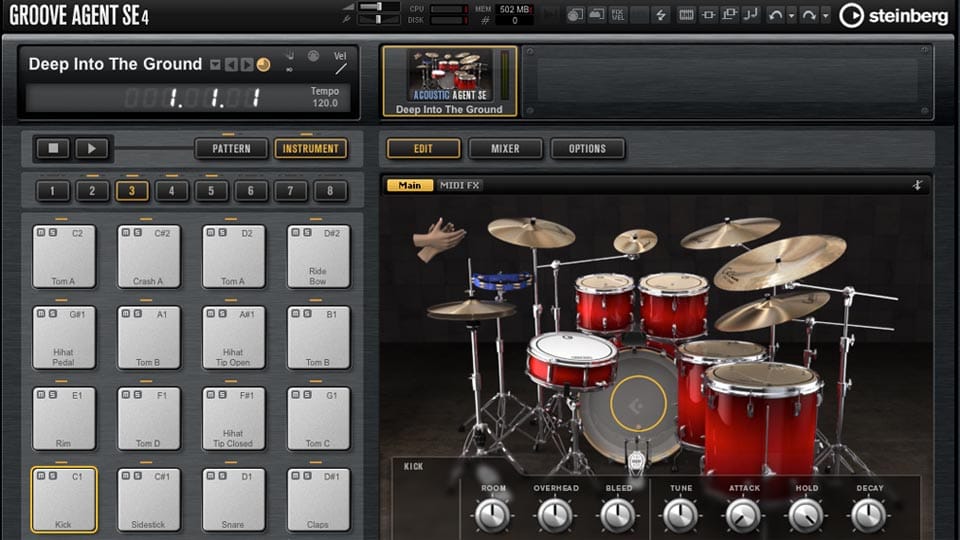960x540 pixels.
Task: Click the Vel velocity curve icon
Action: (x=341, y=69)
